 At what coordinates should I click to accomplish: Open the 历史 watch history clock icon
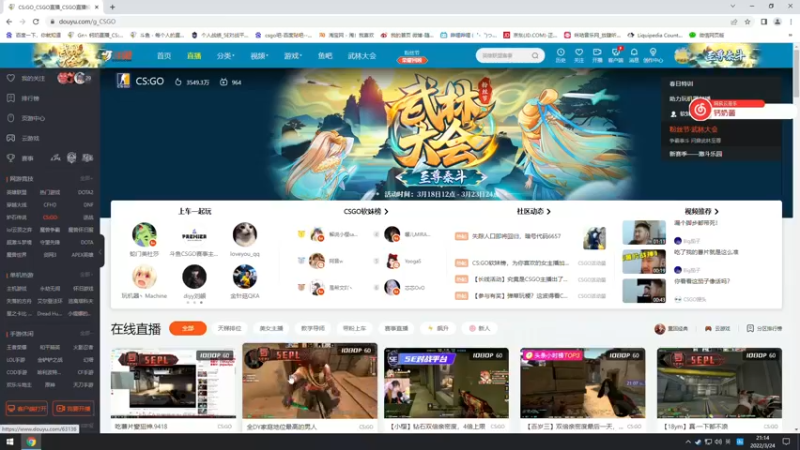point(560,55)
